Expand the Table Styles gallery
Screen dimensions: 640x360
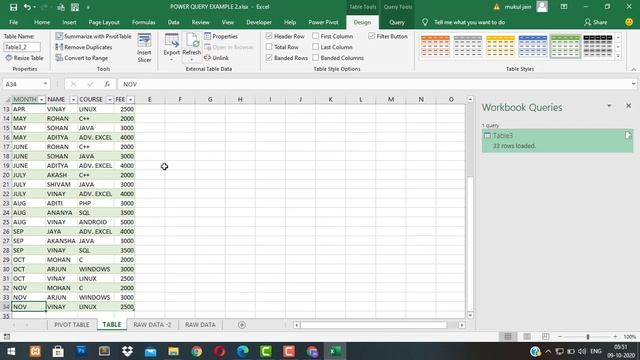coord(618,56)
